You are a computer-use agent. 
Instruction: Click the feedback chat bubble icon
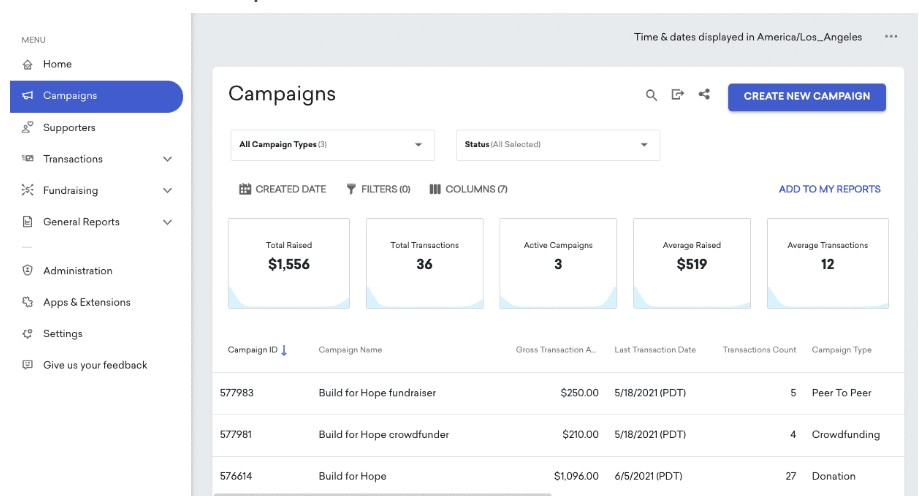tap(28, 365)
